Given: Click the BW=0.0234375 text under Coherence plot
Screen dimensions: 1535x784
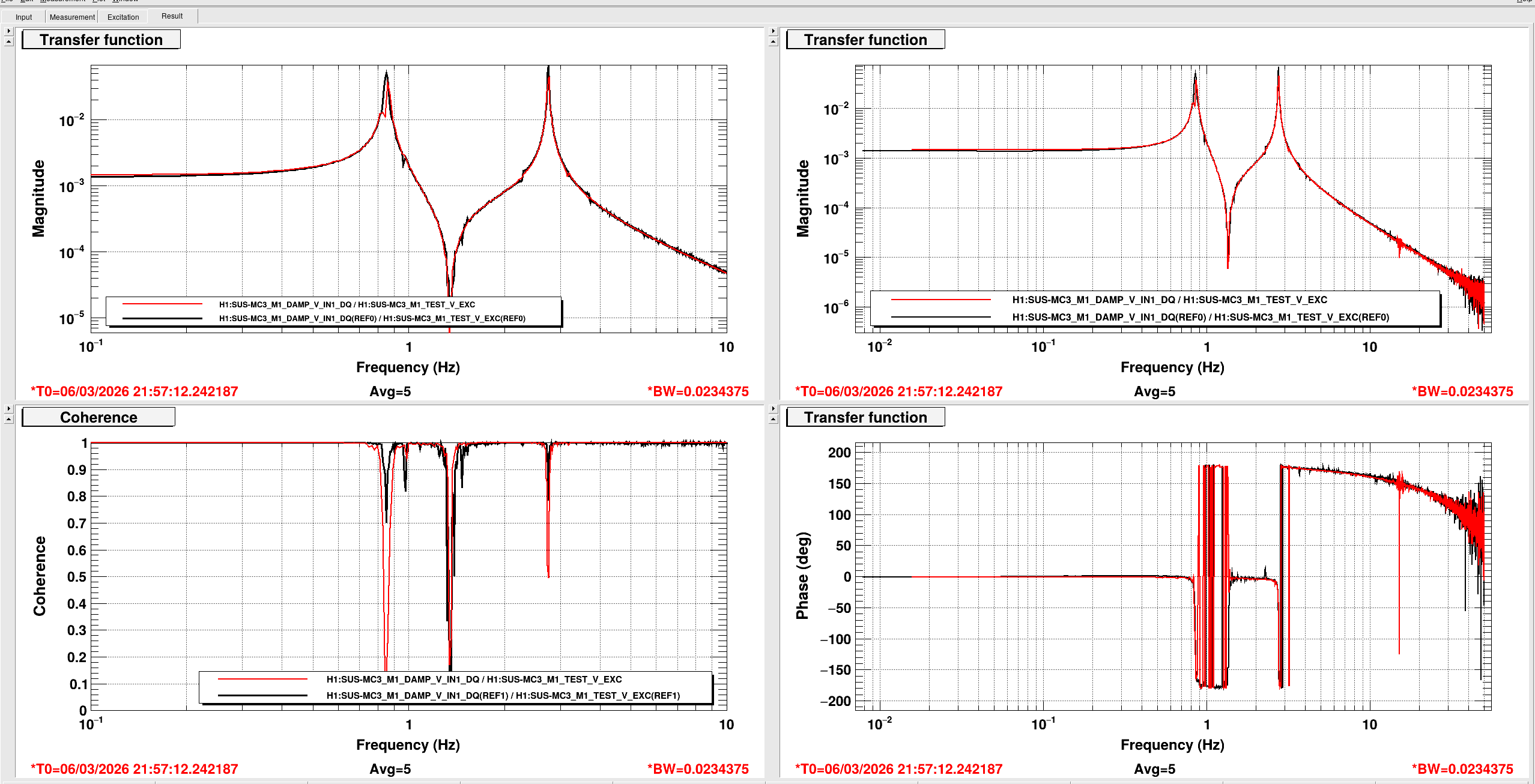Looking at the screenshot, I should [x=697, y=769].
